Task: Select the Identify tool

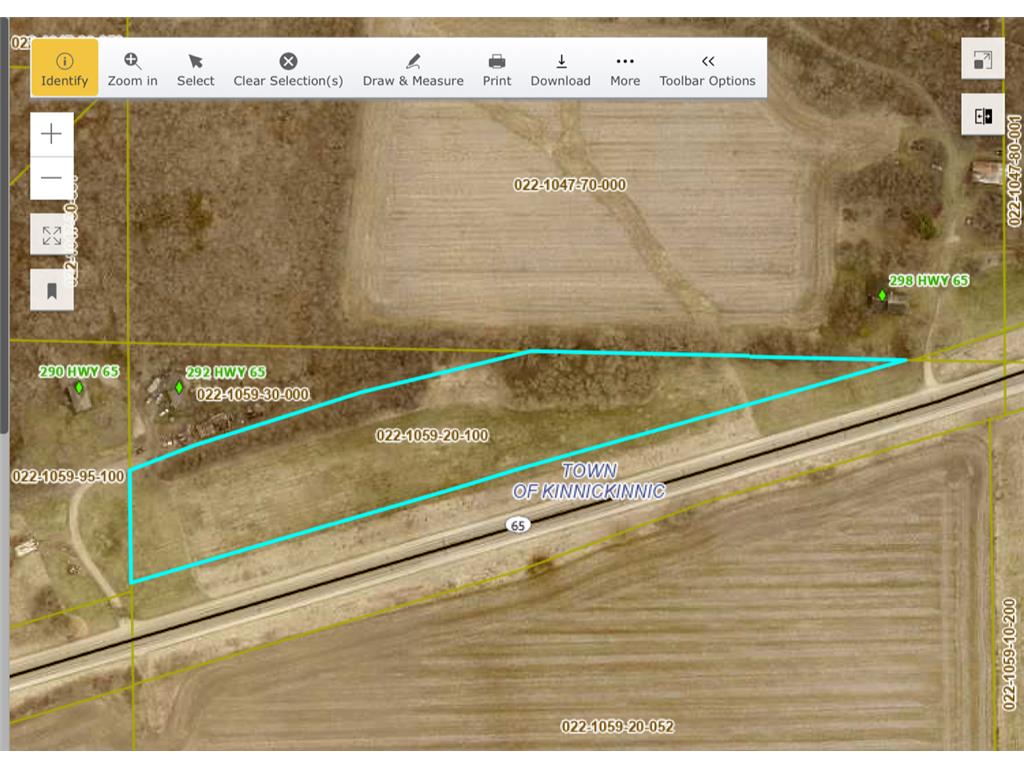Action: pyautogui.click(x=64, y=67)
